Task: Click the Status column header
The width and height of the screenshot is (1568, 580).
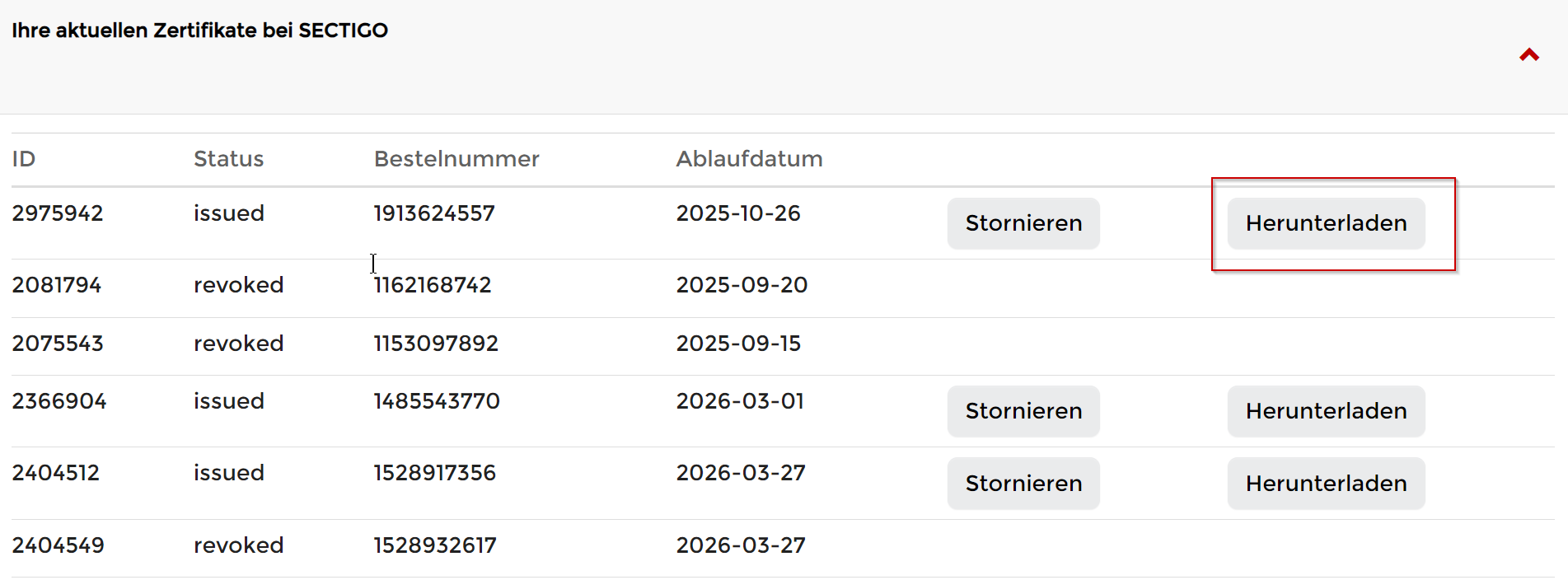Action: click(228, 159)
